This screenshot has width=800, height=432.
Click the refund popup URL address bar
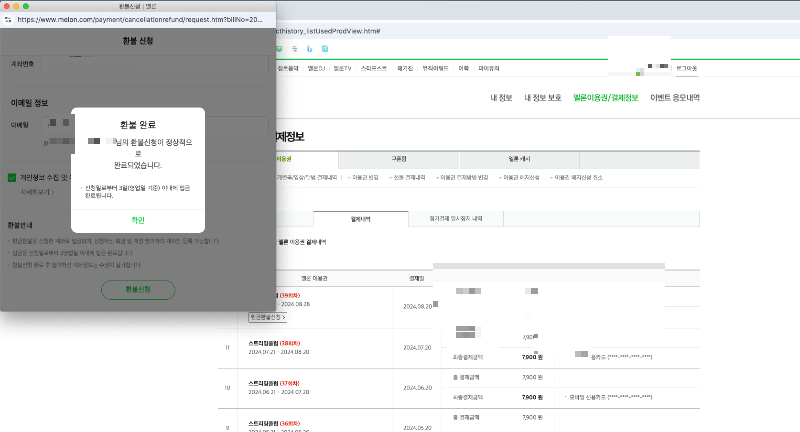pos(140,19)
